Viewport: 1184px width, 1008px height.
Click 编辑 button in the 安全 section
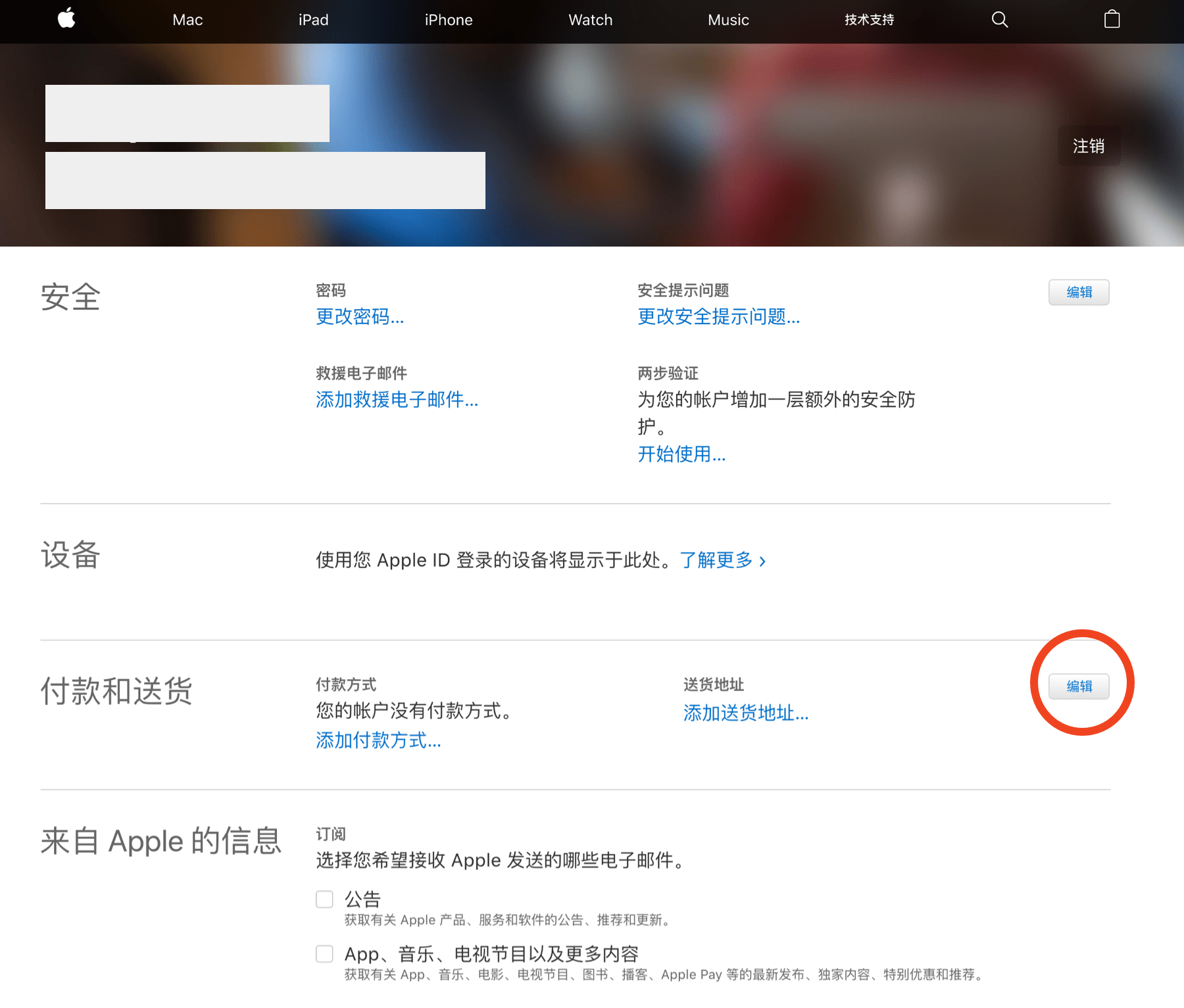[x=1079, y=293]
